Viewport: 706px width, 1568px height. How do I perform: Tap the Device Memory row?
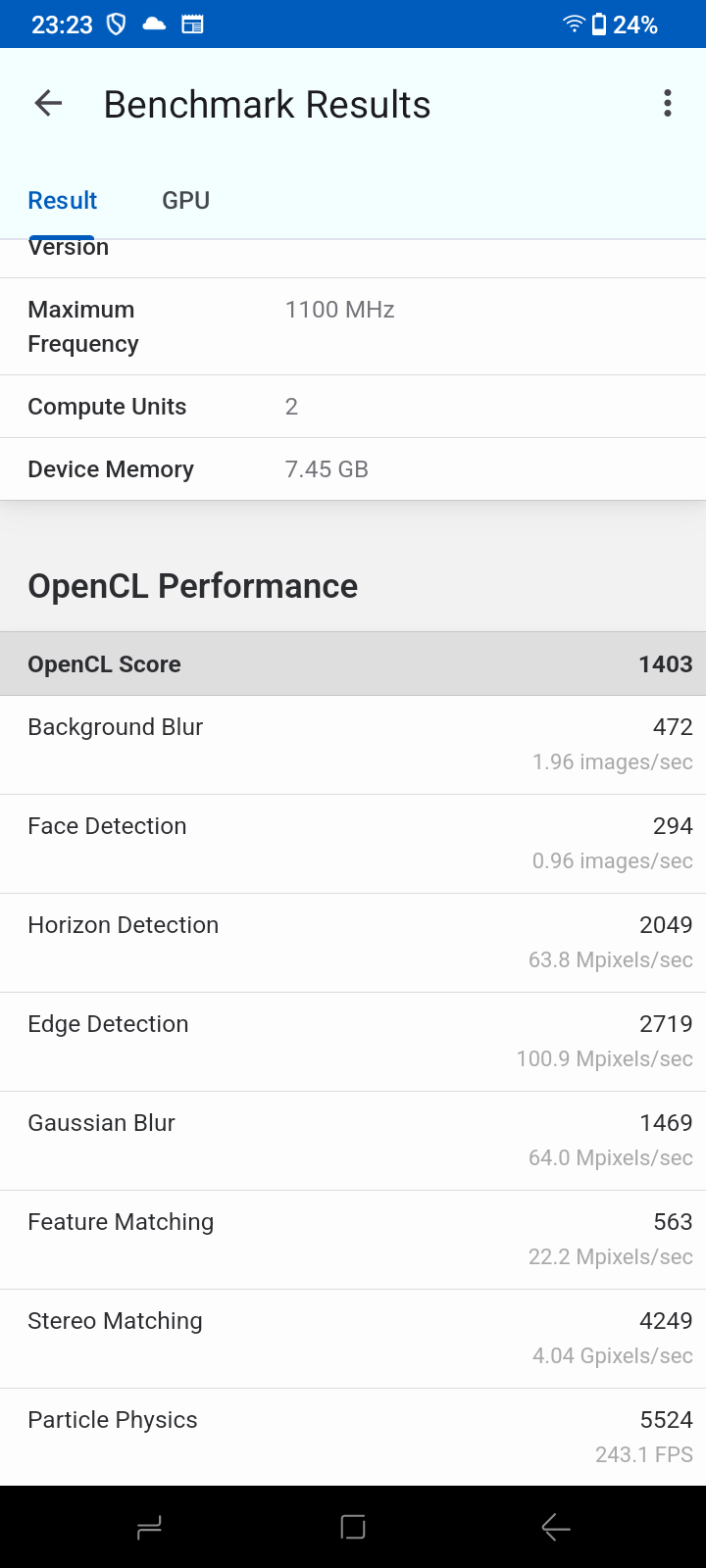[353, 469]
